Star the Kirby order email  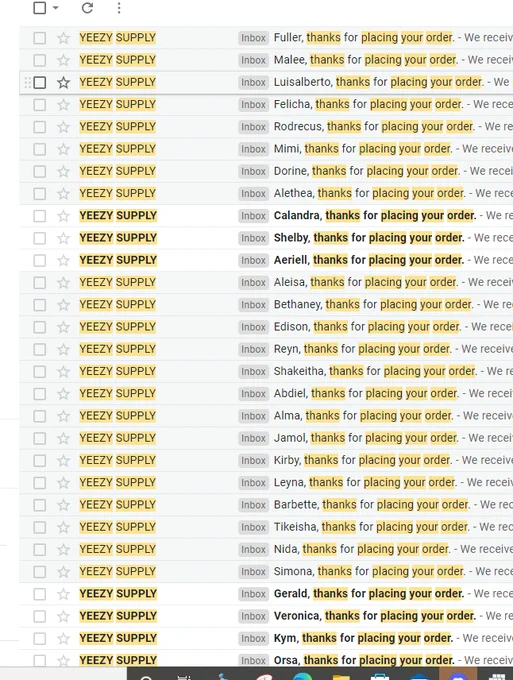63,461
